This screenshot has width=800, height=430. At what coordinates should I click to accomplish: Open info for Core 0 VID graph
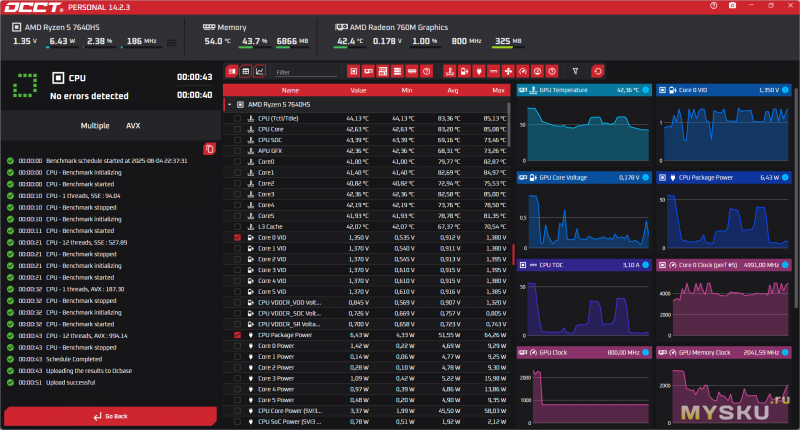tap(785, 90)
